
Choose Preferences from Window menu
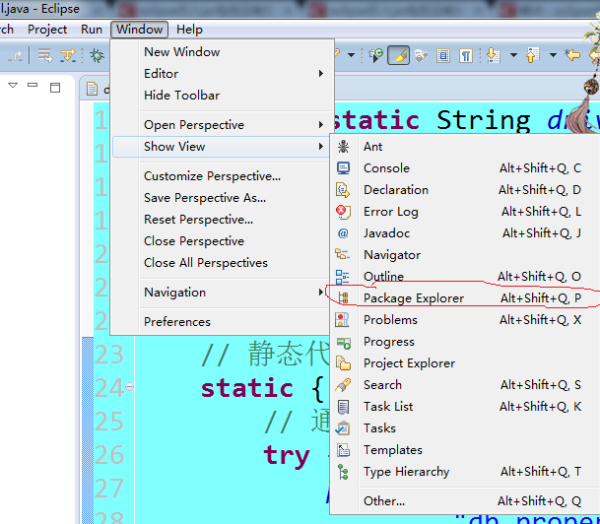click(x=177, y=322)
